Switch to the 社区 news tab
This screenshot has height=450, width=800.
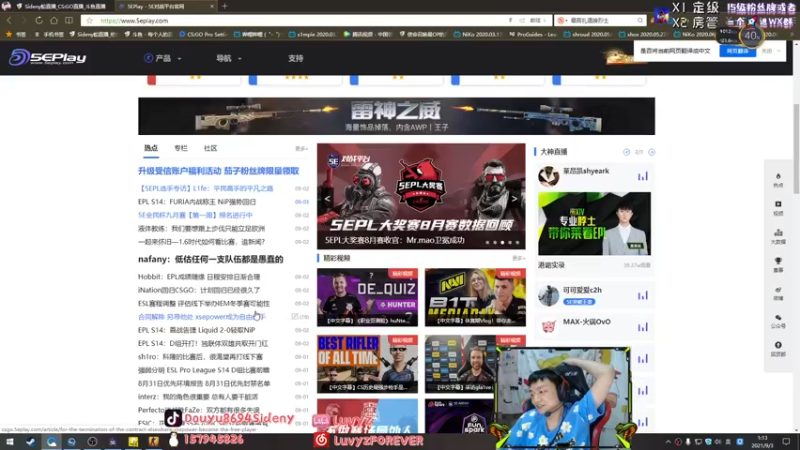coord(210,148)
